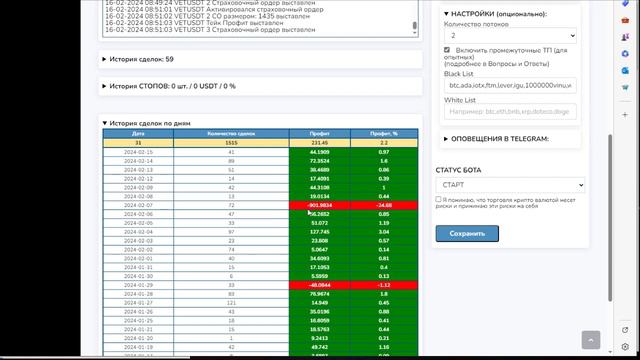The image size is (640, 360).
Task: Click the date cell 2024-02-14
Action: (138, 161)
